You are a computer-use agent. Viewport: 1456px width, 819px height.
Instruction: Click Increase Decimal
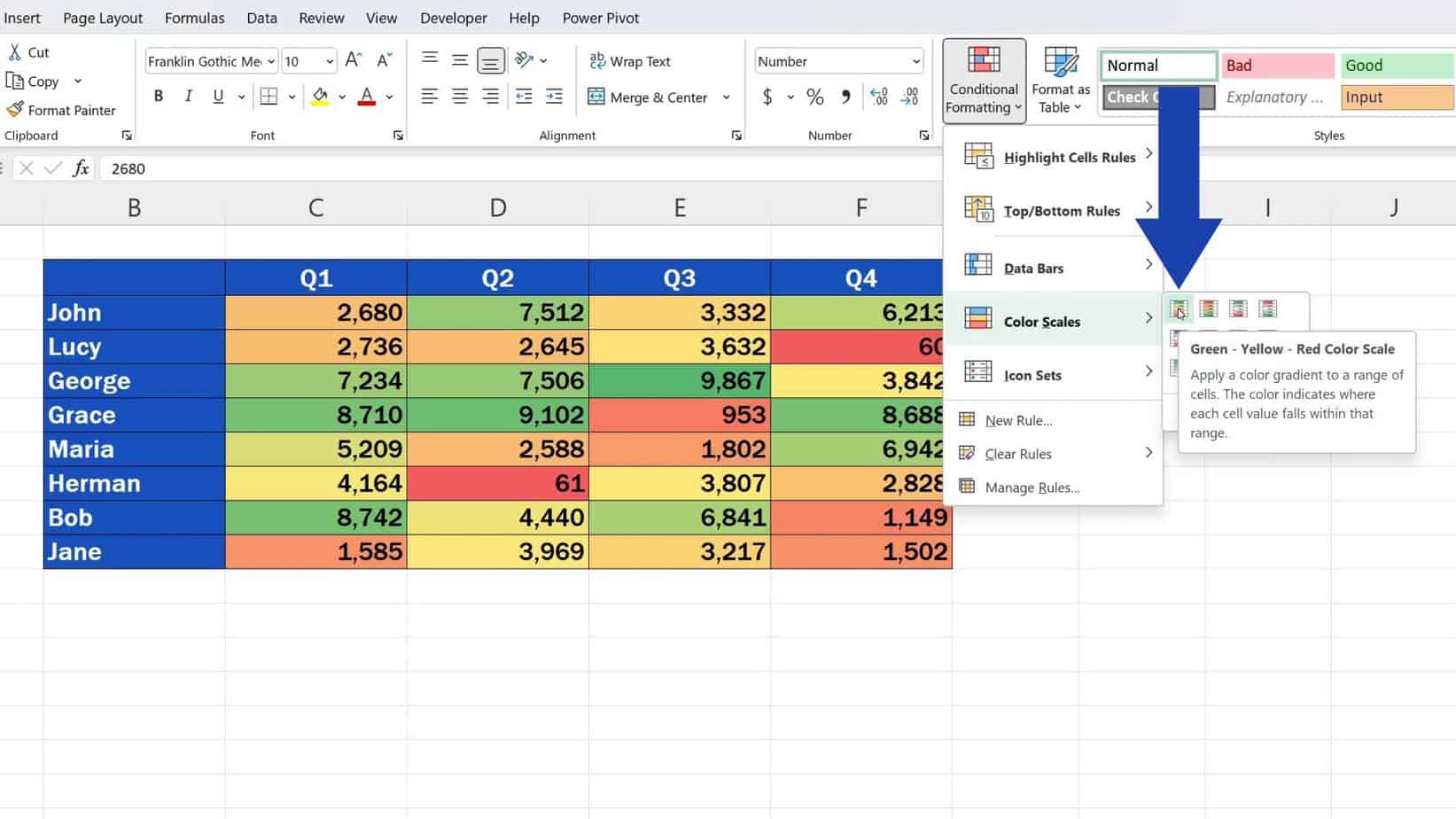[877, 97]
